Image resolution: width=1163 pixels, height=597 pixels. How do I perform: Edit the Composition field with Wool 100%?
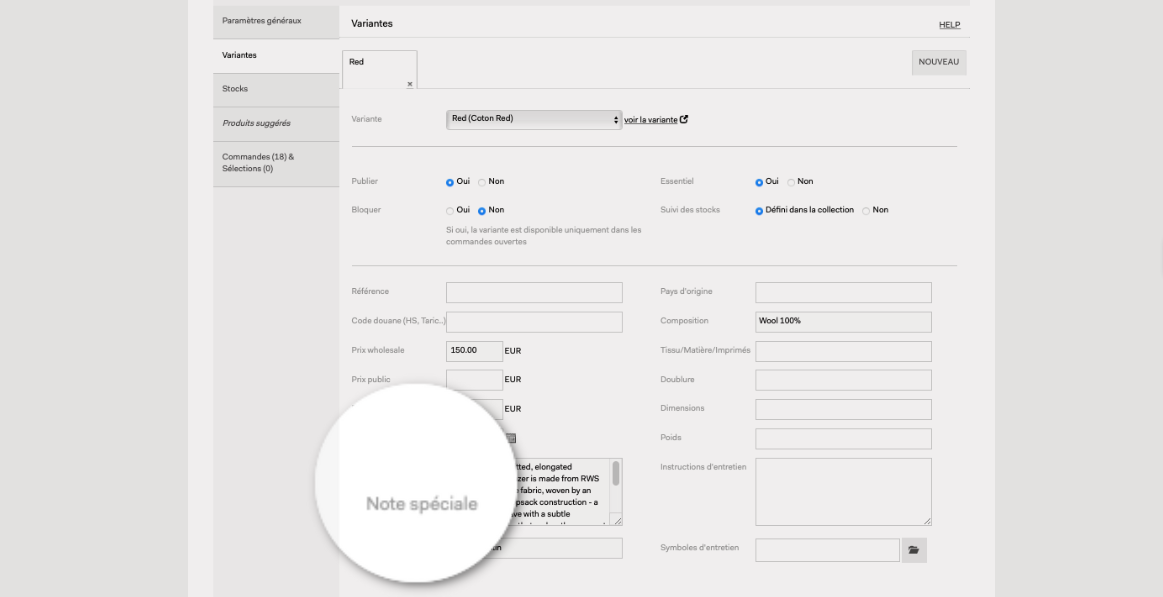[x=843, y=322]
